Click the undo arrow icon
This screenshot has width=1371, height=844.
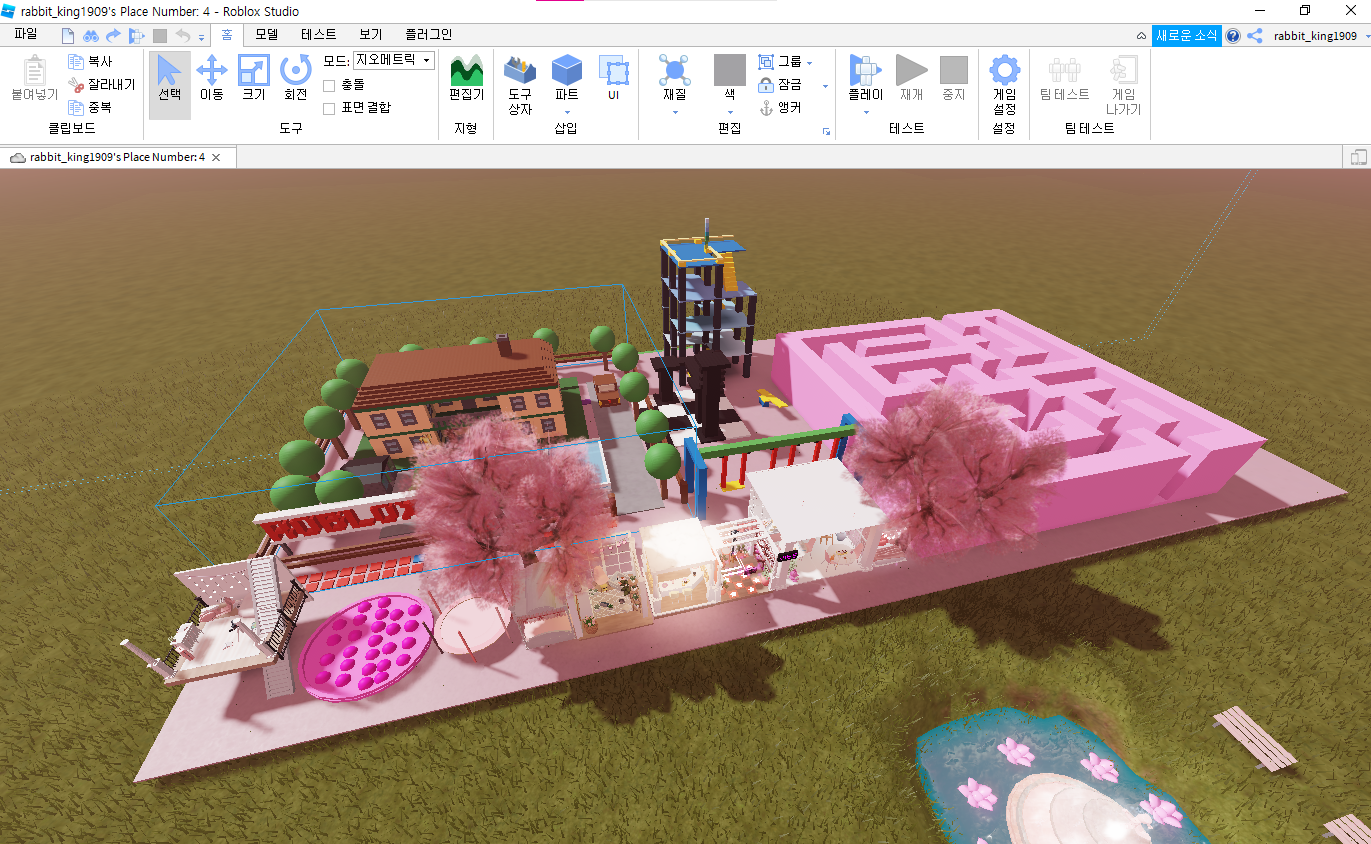tap(182, 35)
